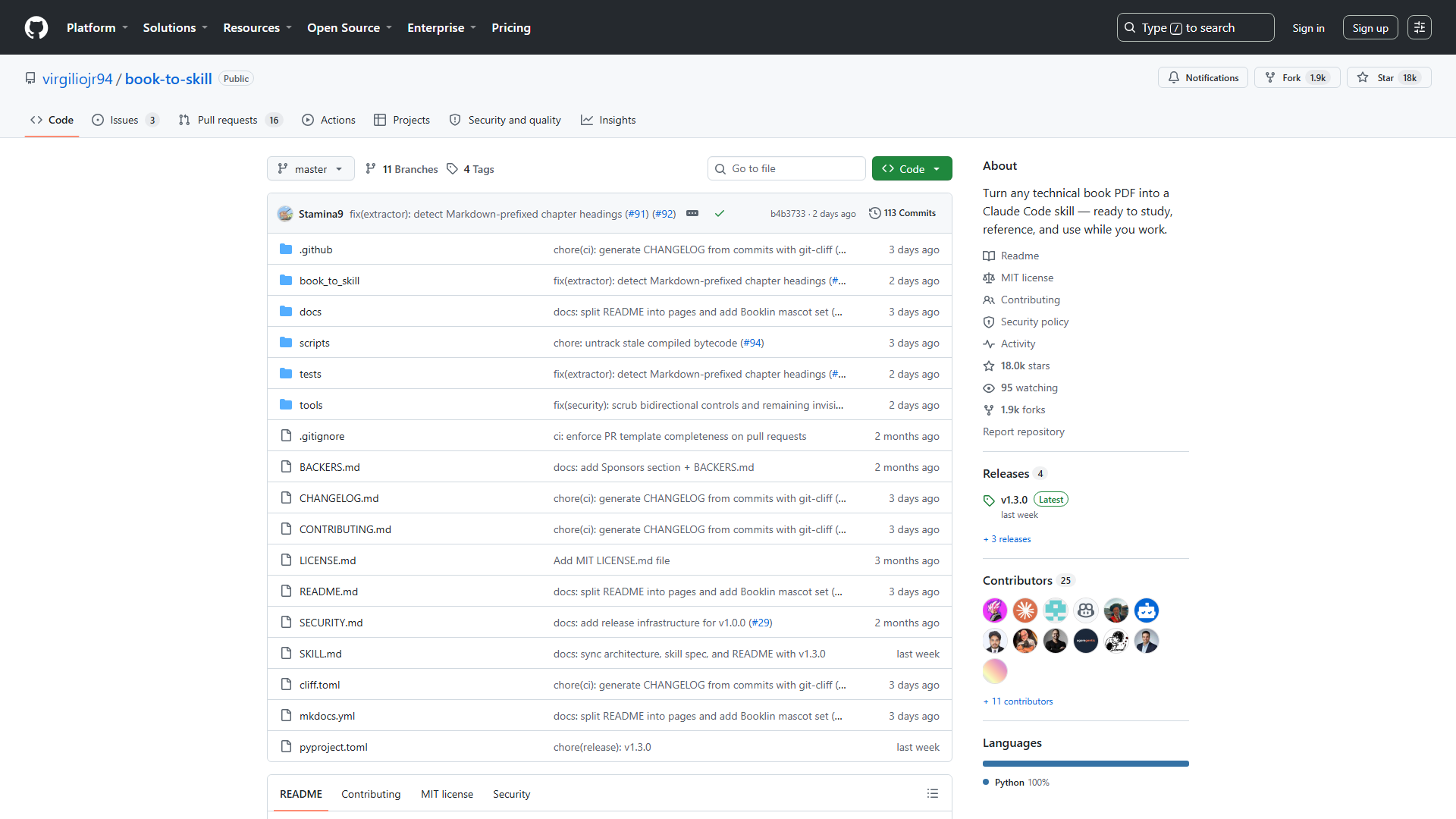The width and height of the screenshot is (1456, 819).
Task: Expand the Resources menu
Action: click(257, 27)
